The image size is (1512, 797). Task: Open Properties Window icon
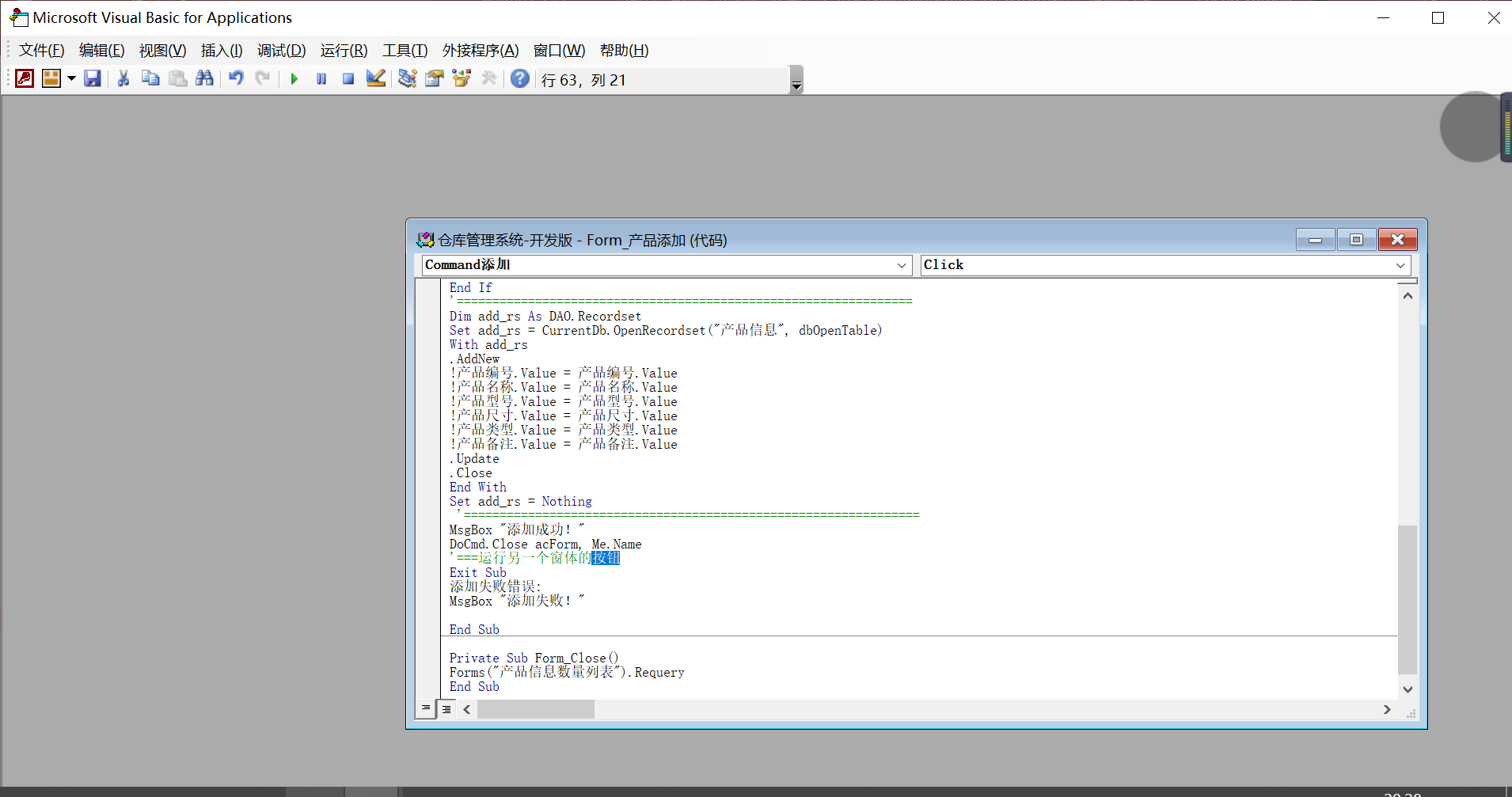click(x=435, y=78)
